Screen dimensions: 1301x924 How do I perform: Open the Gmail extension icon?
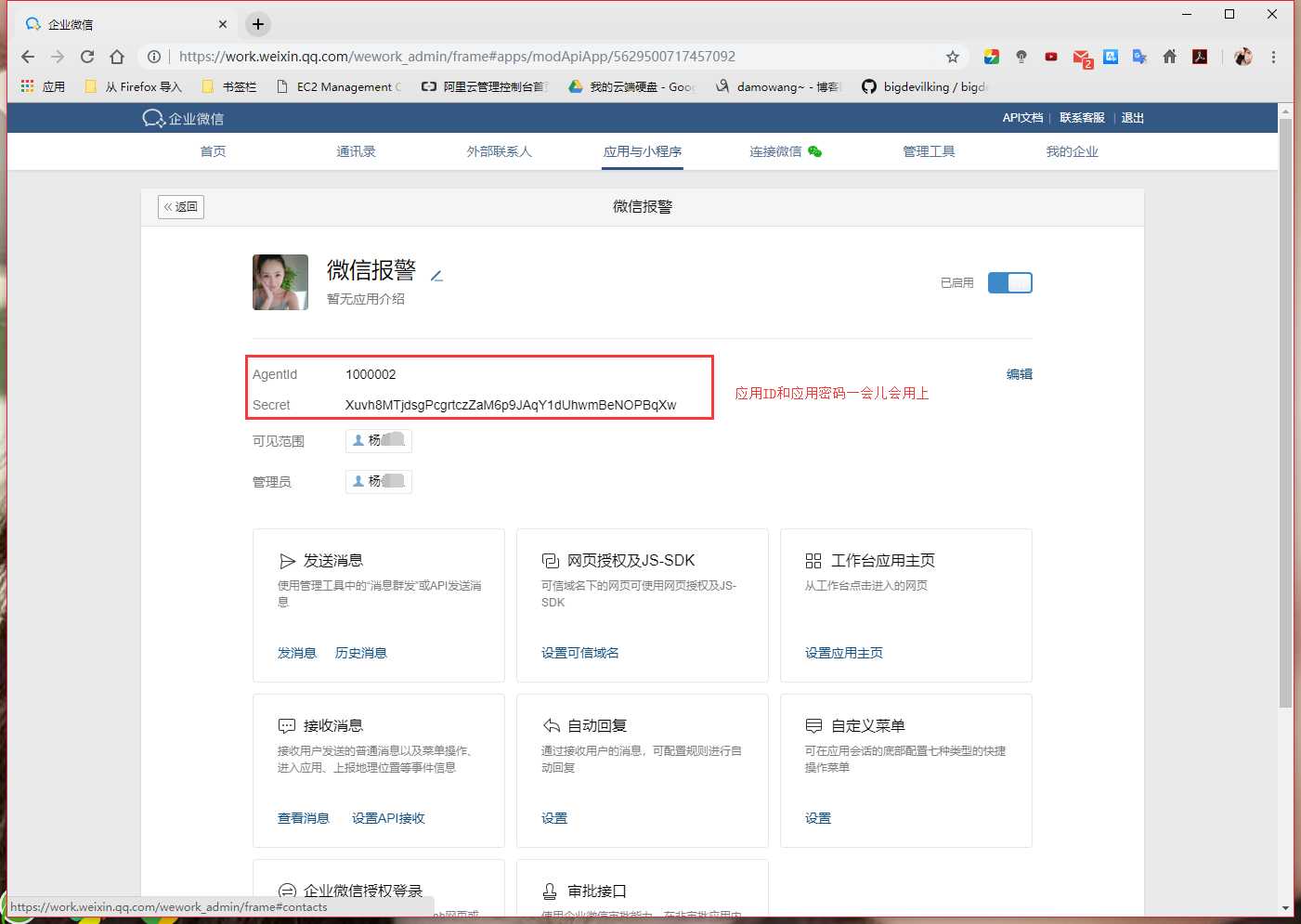tap(1082, 58)
